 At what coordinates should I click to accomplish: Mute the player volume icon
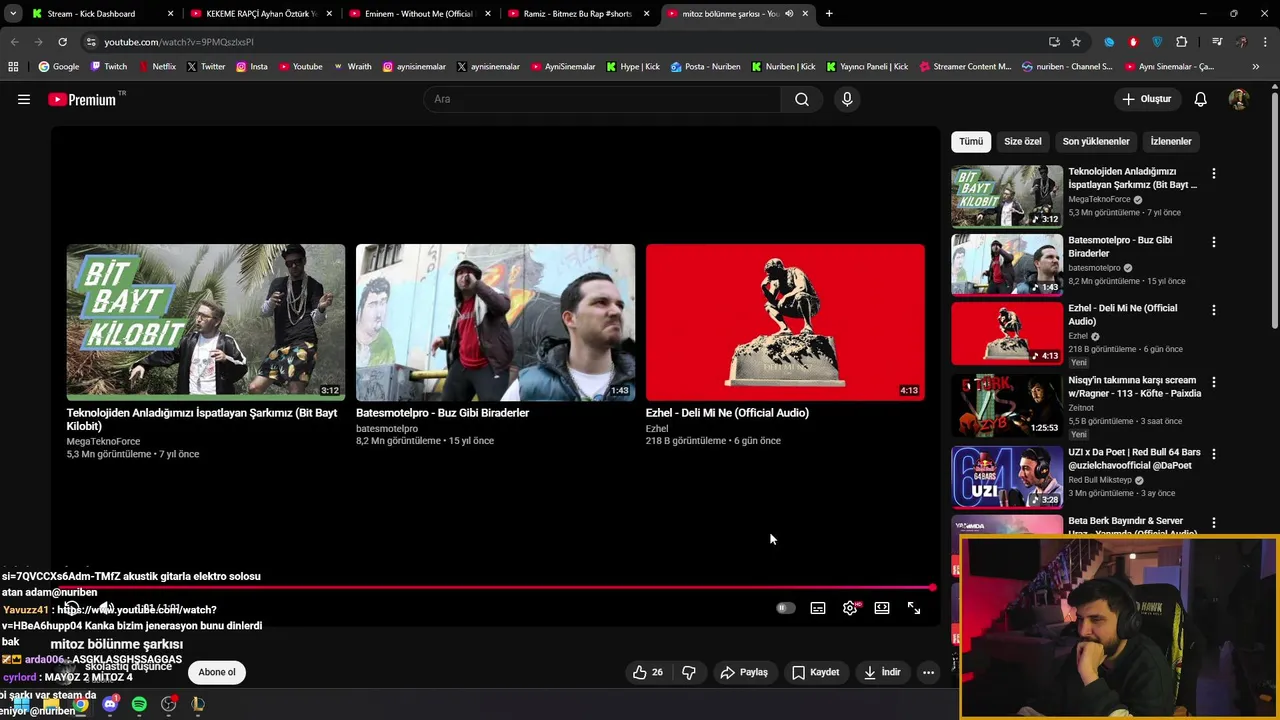tap(106, 608)
